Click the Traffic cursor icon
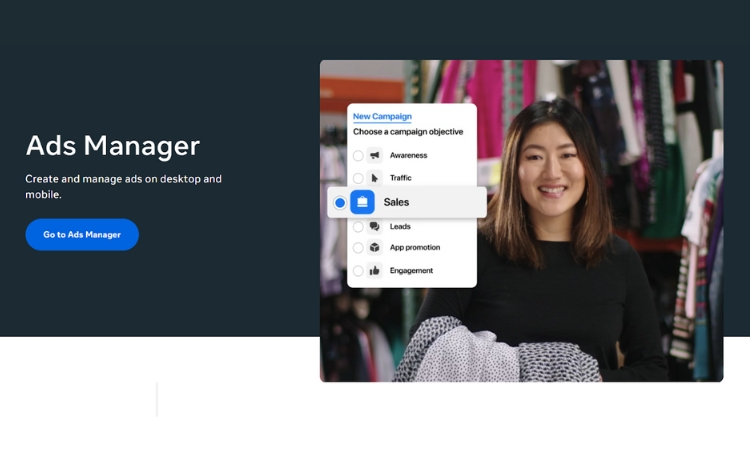Image resolution: width=750 pixels, height=450 pixels. (375, 178)
